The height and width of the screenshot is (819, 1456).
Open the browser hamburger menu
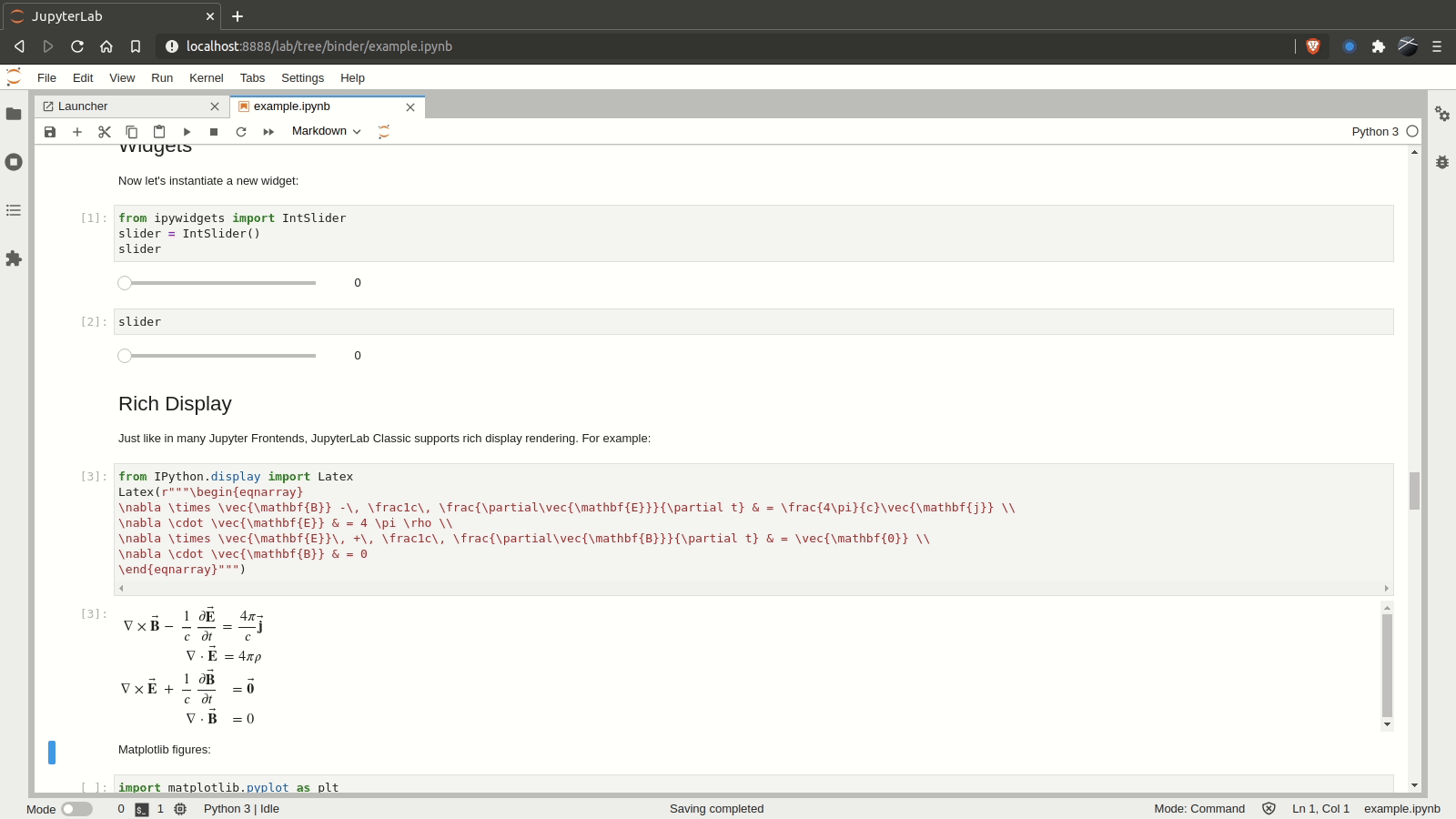pyautogui.click(x=1437, y=46)
